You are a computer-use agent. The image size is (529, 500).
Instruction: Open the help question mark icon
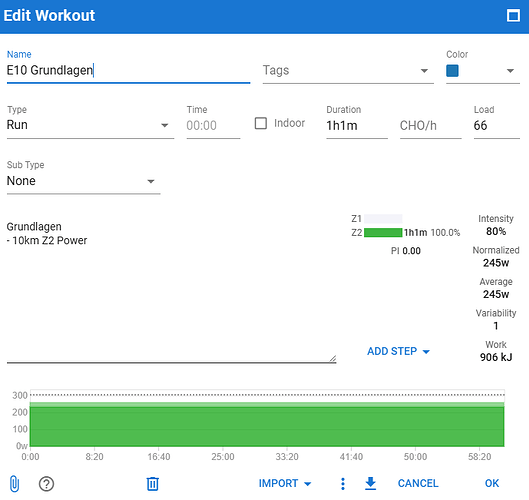[x=46, y=484]
